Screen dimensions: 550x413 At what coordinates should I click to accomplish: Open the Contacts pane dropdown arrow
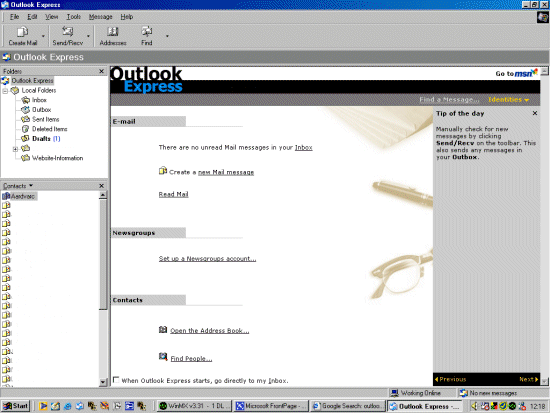31,185
